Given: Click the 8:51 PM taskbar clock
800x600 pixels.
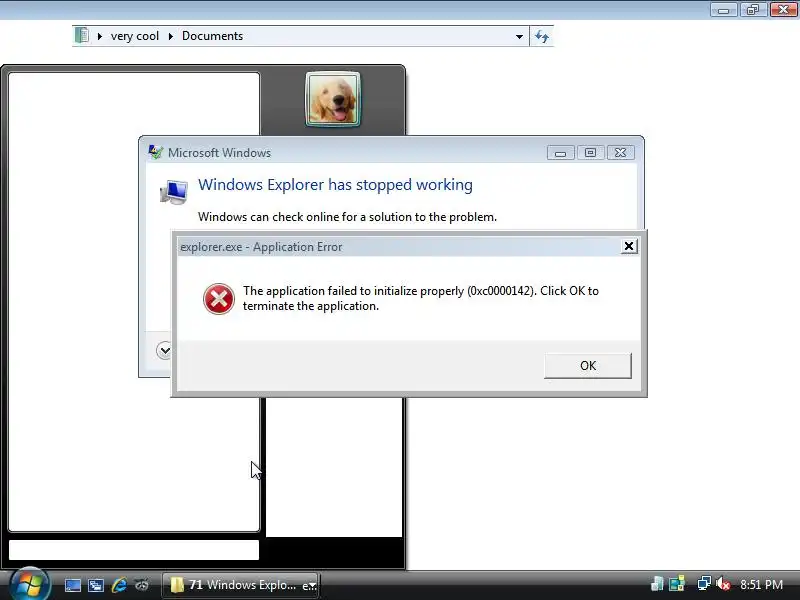Looking at the screenshot, I should pos(761,585).
